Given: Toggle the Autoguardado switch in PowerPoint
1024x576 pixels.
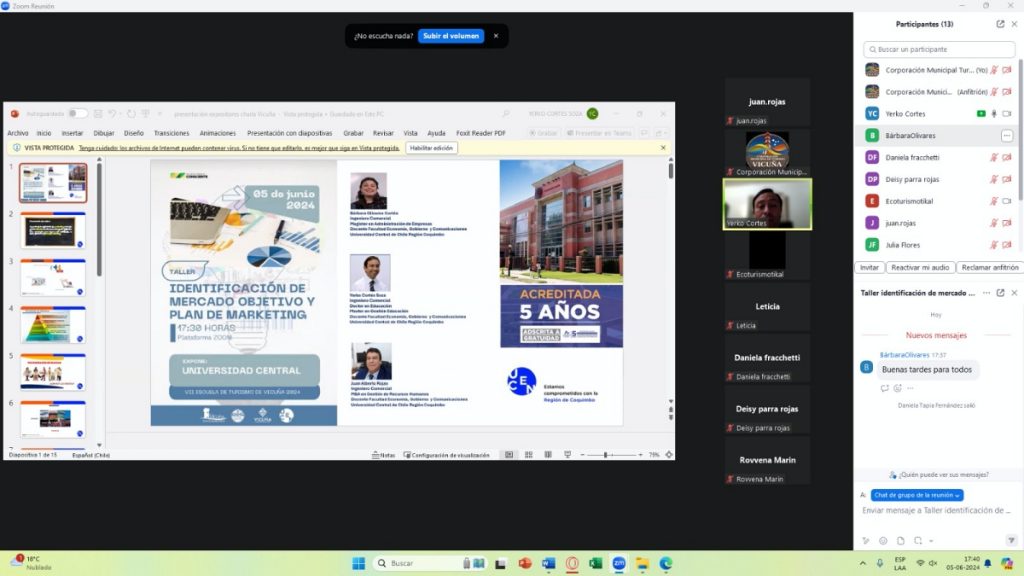Looking at the screenshot, I should 77,114.
